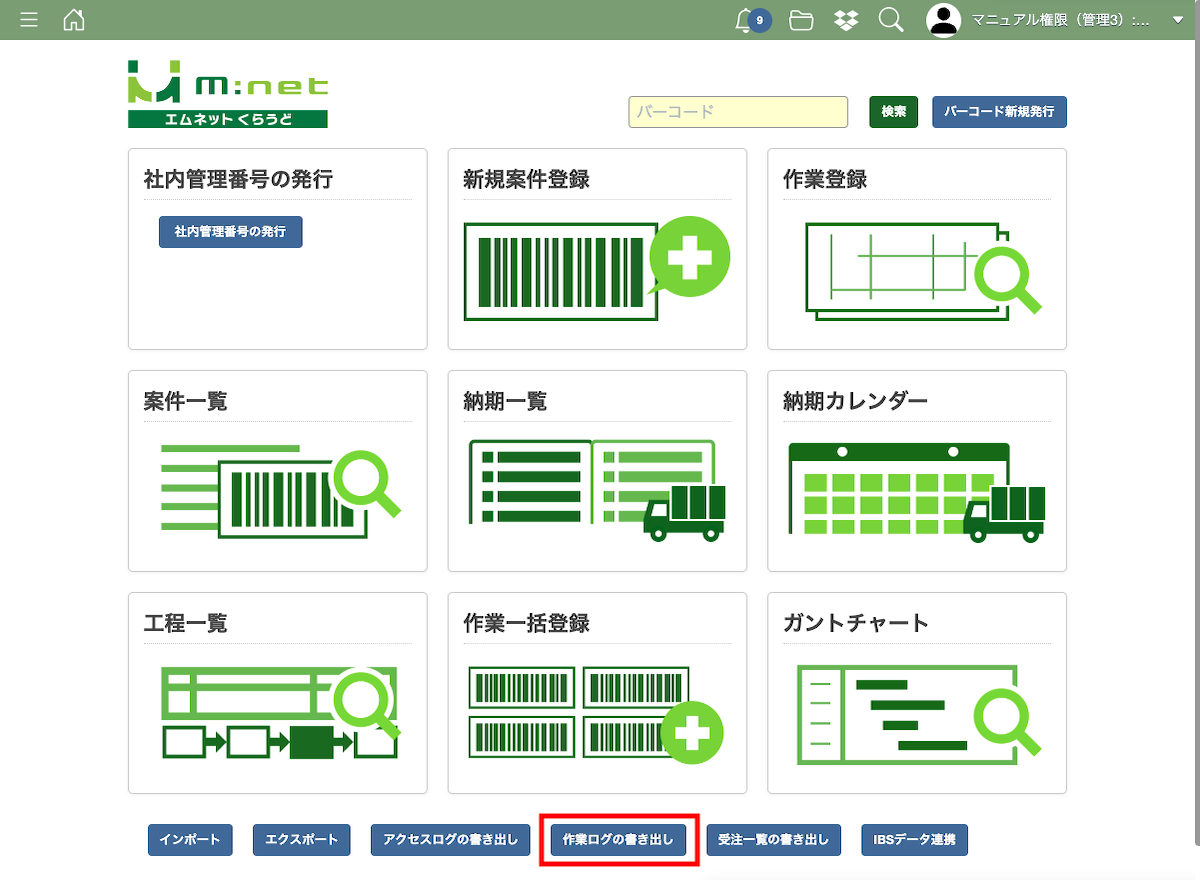Click IBSデータ連携 button
This screenshot has height=880, width=1200.
click(x=914, y=840)
